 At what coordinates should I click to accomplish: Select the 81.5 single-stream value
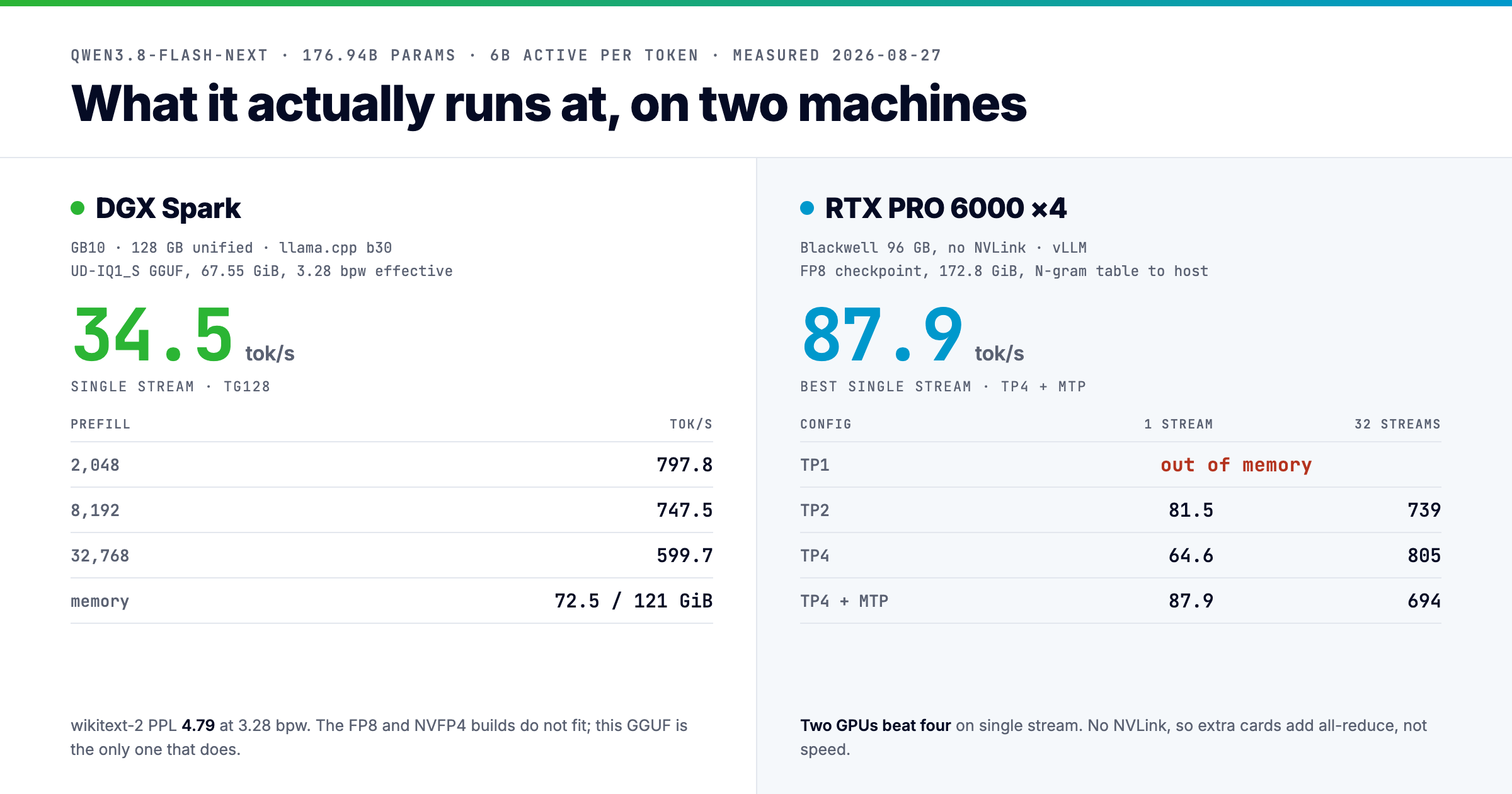[1191, 510]
